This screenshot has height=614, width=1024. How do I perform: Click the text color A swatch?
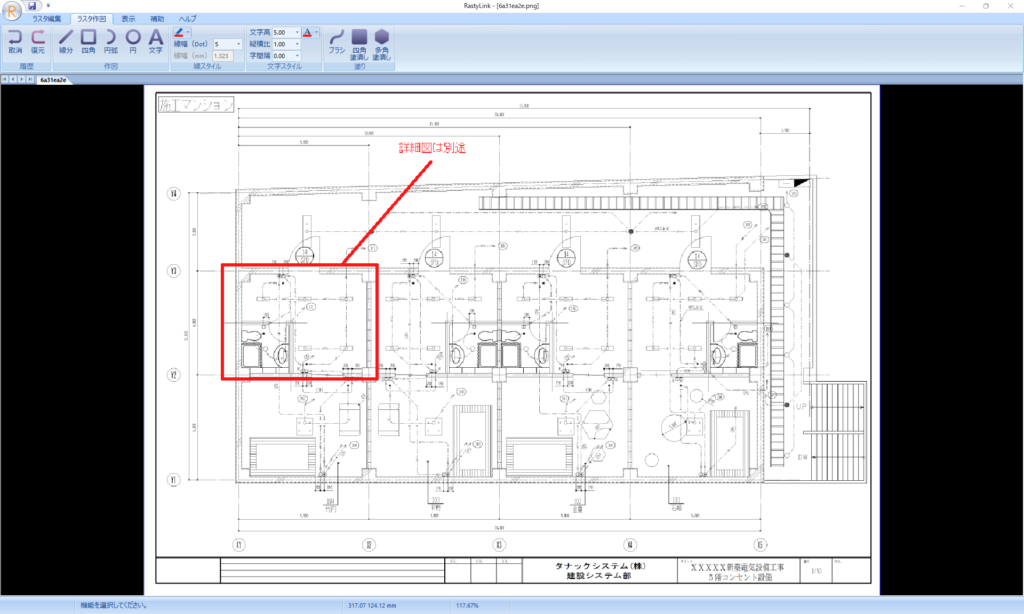point(307,32)
